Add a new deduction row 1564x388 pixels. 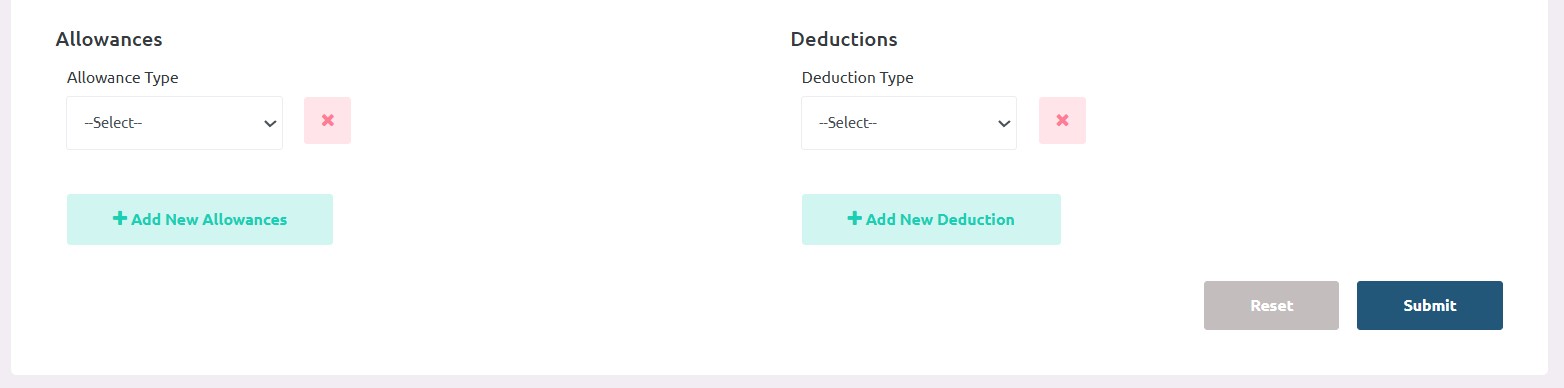(931, 219)
